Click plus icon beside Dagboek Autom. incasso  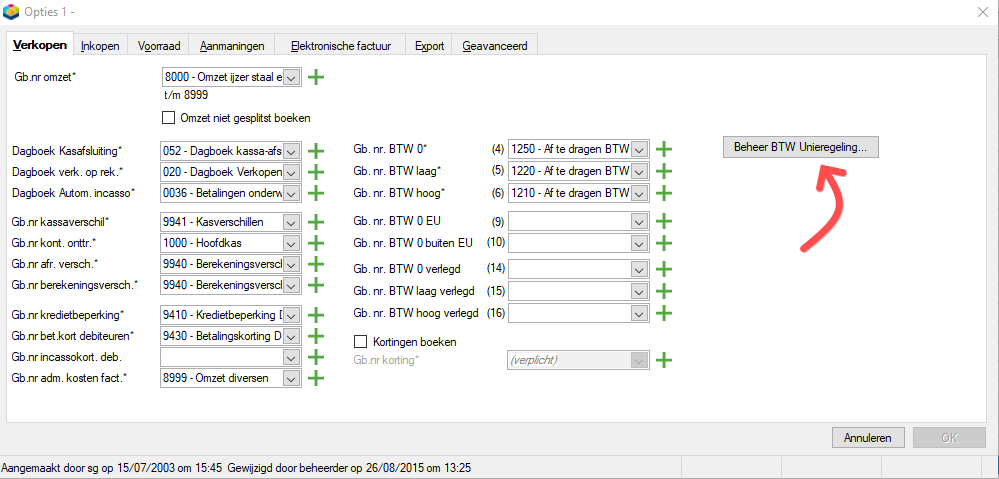(x=316, y=192)
